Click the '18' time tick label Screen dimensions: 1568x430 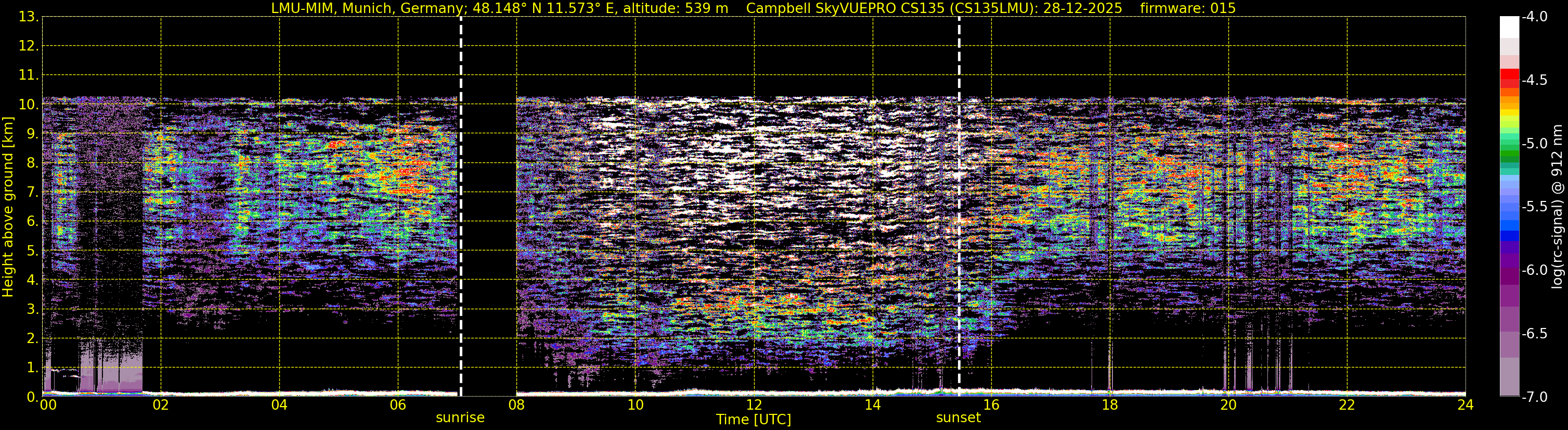tap(1110, 405)
